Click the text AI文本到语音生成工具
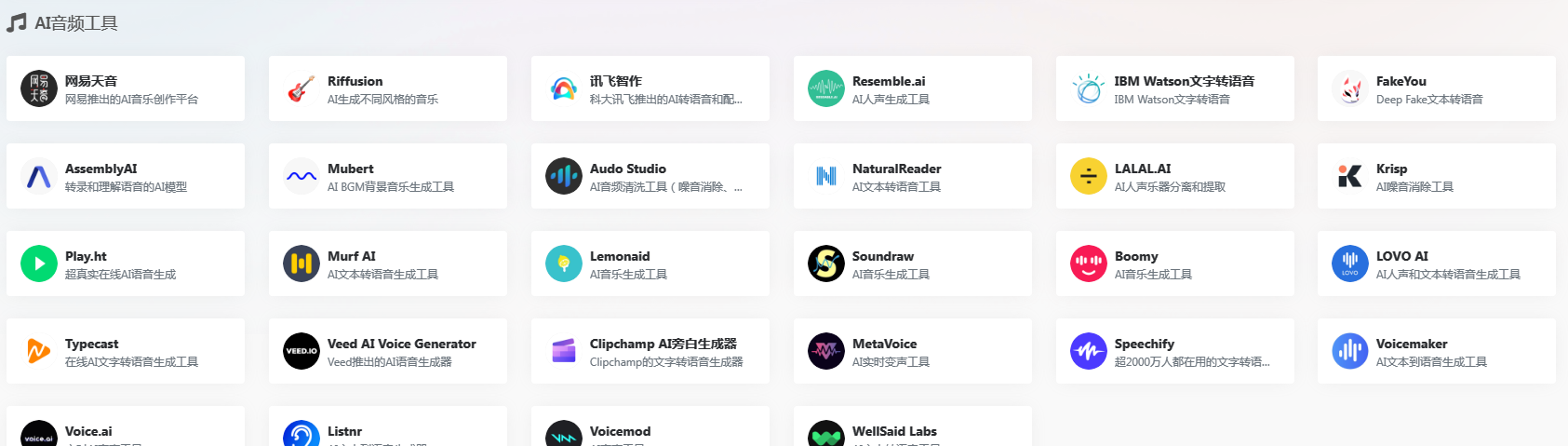The width and height of the screenshot is (1568, 446). (1431, 361)
